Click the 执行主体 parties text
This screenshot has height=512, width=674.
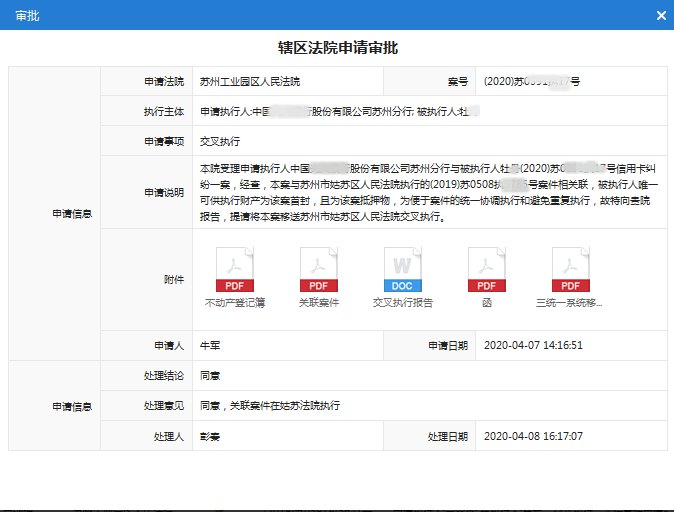[x=340, y=111]
